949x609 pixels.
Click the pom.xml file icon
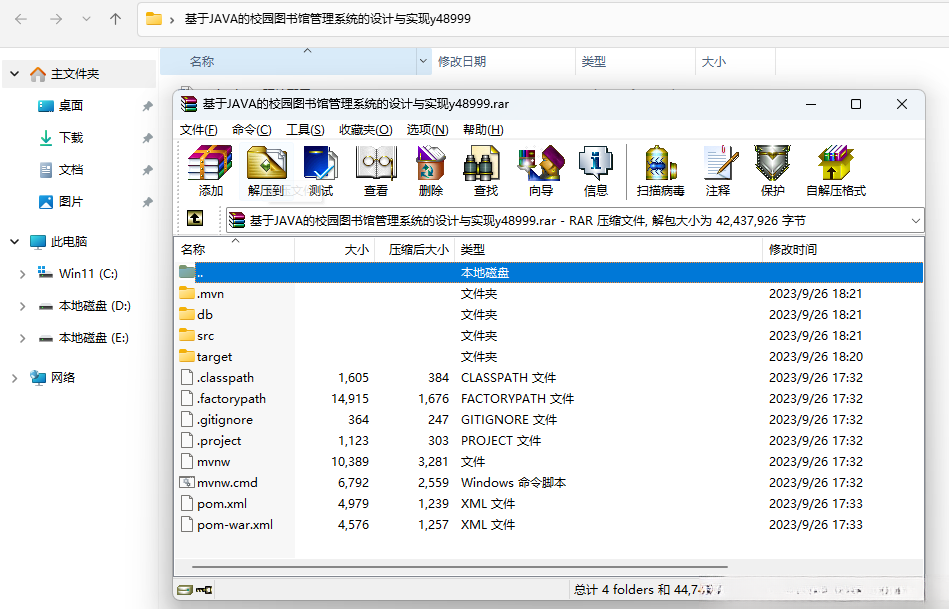pyautogui.click(x=187, y=503)
